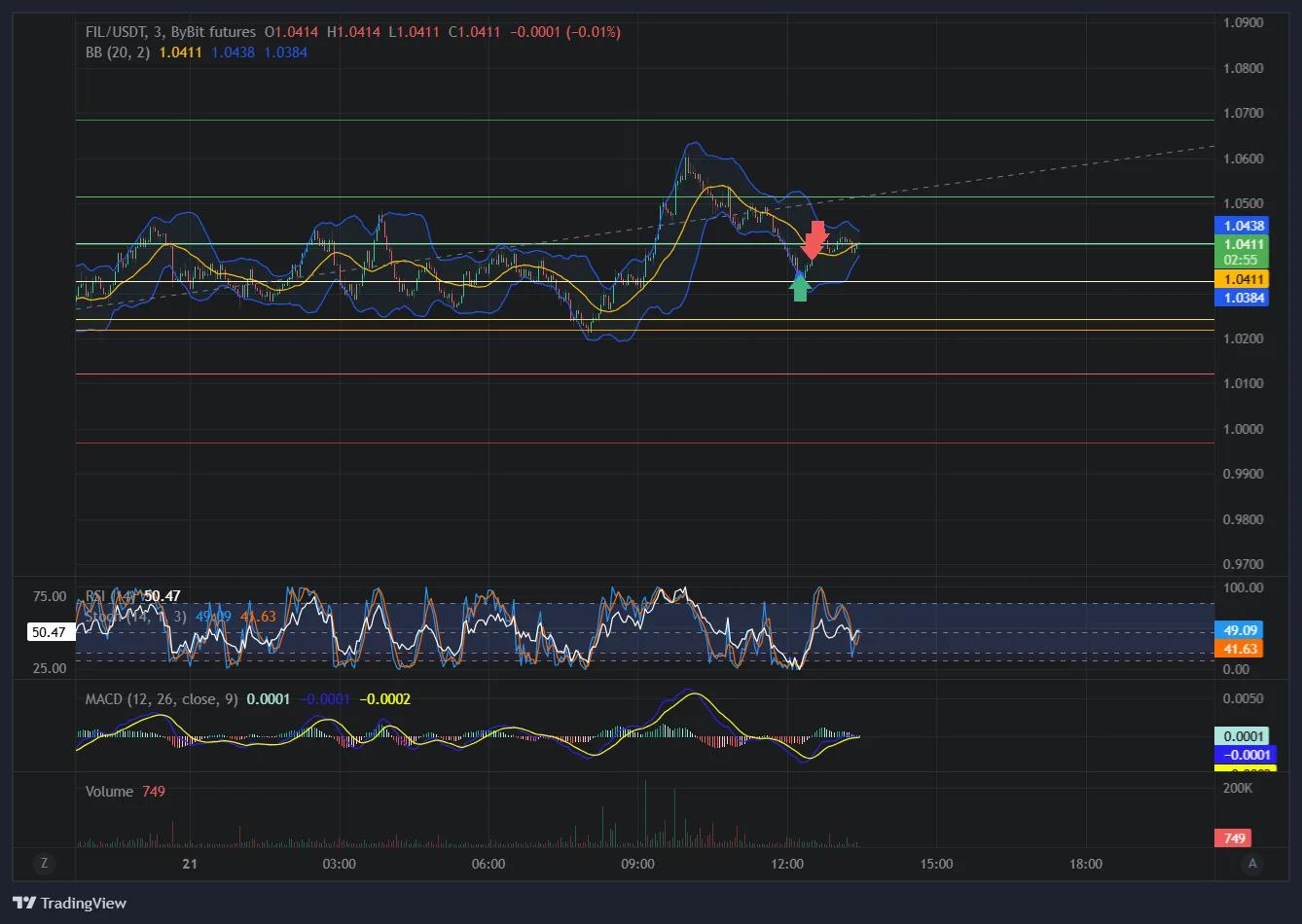Click the 100.00 RSI scale value
This screenshot has width=1302, height=924.
click(x=1243, y=587)
